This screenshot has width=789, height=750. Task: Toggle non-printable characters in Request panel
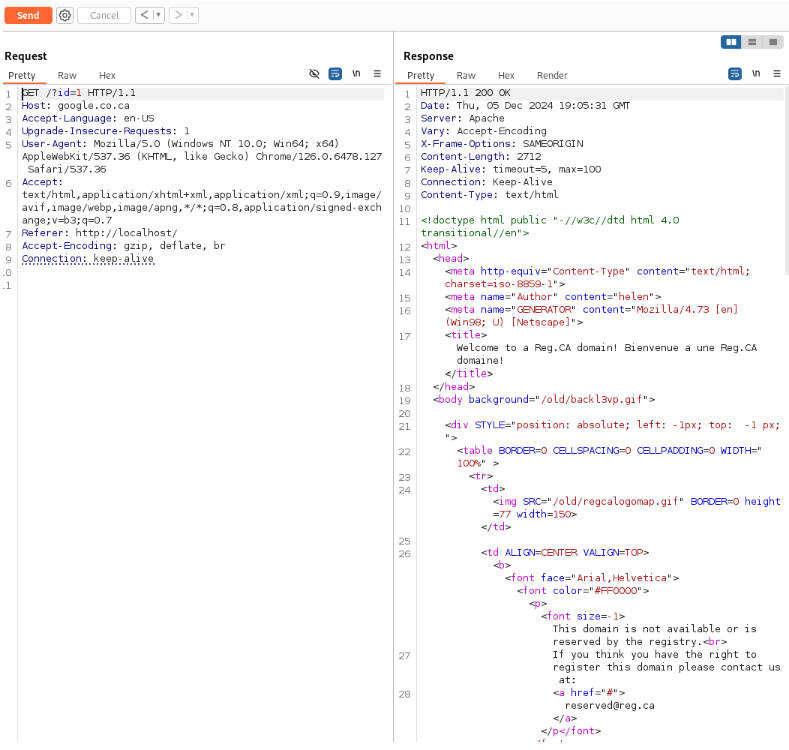point(356,74)
